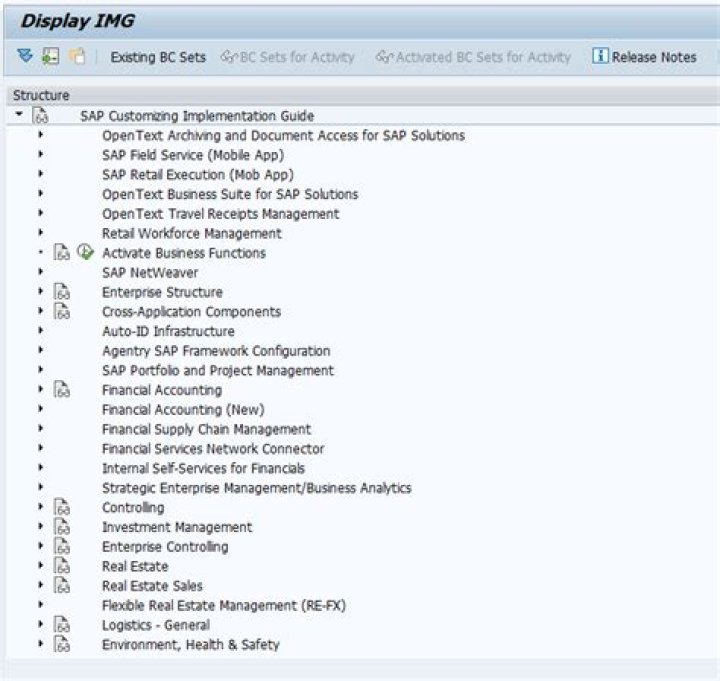Expand the Financial Accounting (New) node

(40, 409)
